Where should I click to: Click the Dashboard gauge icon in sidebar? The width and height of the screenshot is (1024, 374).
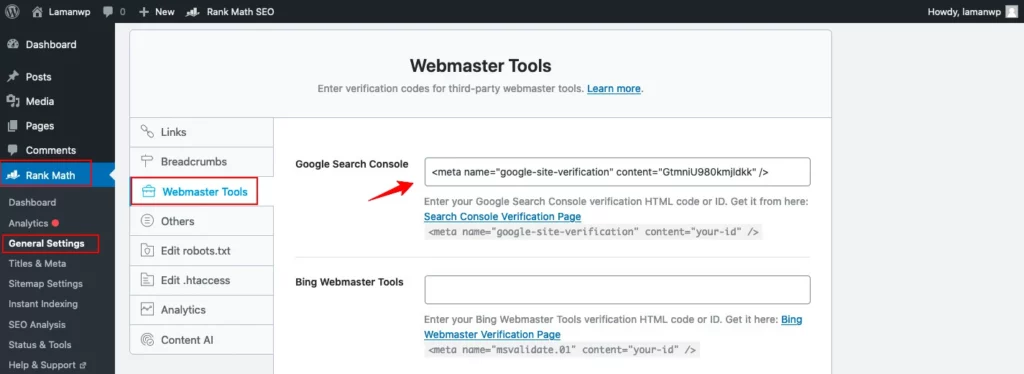tap(12, 44)
